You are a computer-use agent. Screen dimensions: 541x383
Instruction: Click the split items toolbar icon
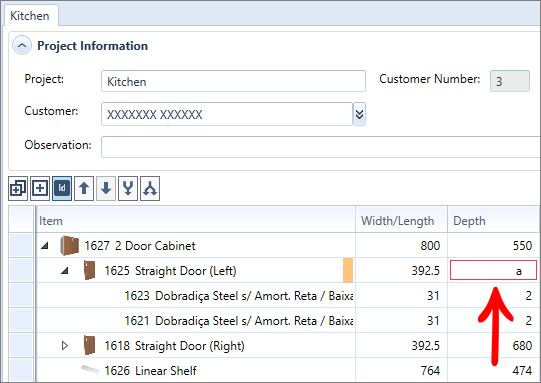tap(150, 188)
